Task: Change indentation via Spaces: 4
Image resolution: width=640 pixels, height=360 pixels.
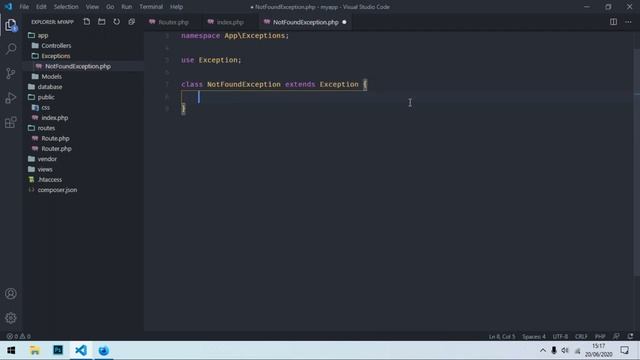Action: click(x=534, y=336)
